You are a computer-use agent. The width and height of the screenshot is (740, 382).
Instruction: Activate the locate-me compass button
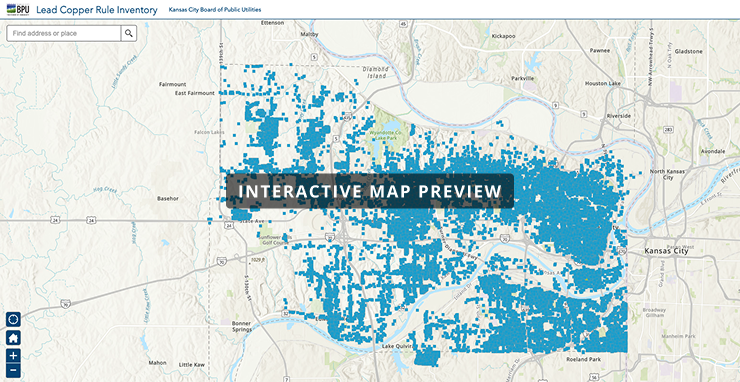13,320
